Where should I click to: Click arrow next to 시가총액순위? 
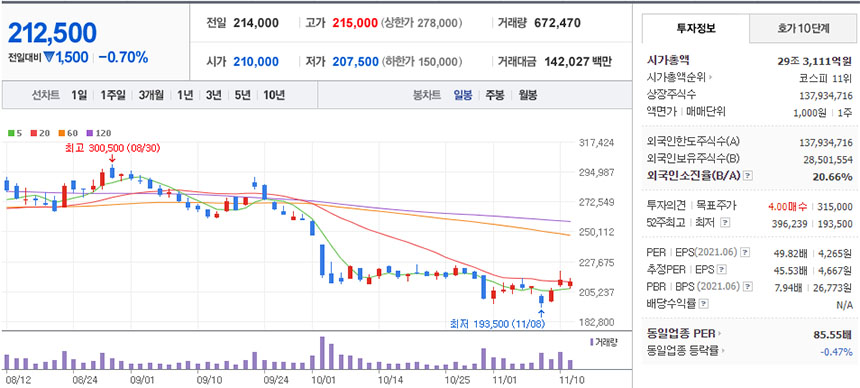click(710, 77)
